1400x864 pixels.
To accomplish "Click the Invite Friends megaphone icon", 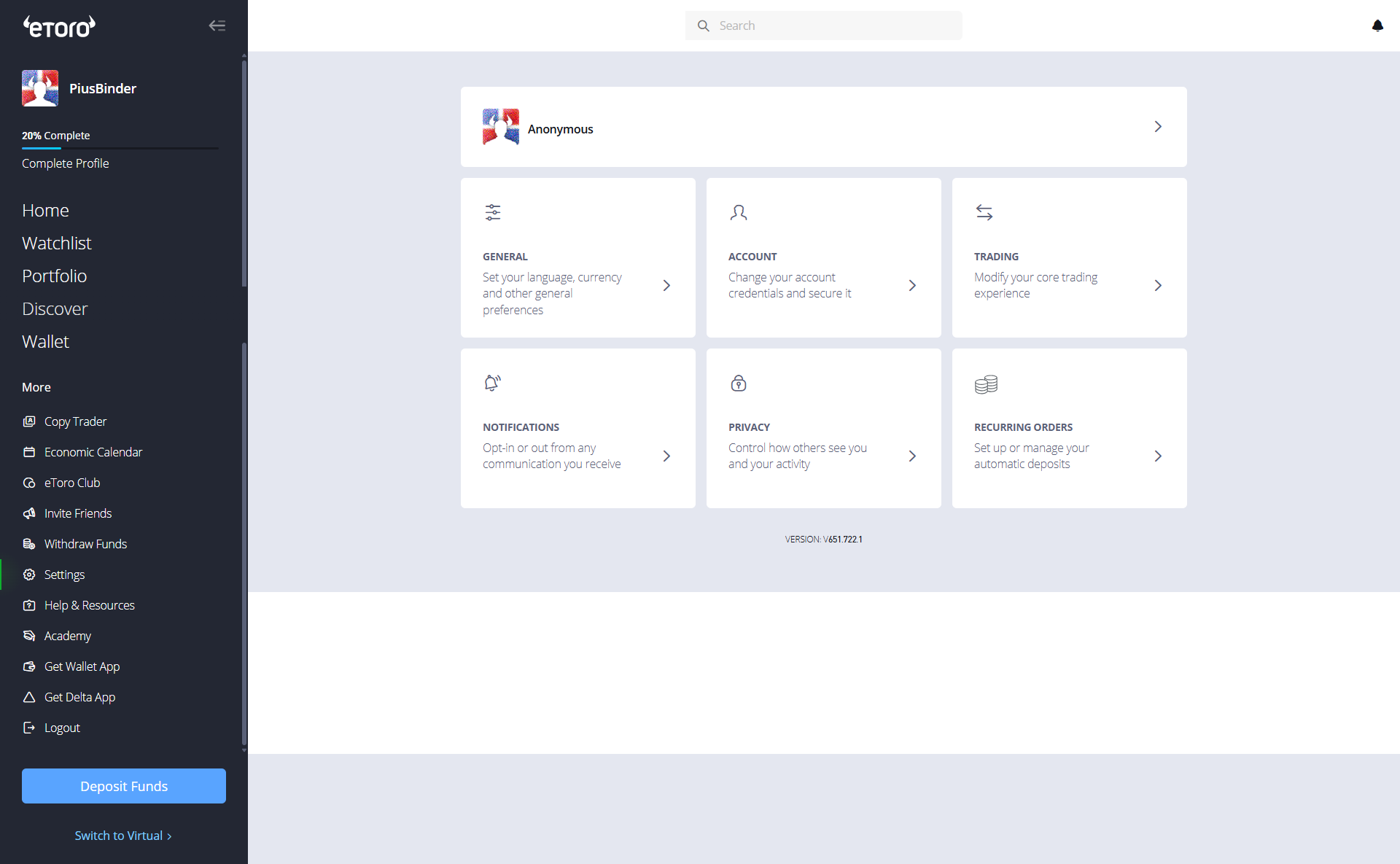I will 29,513.
